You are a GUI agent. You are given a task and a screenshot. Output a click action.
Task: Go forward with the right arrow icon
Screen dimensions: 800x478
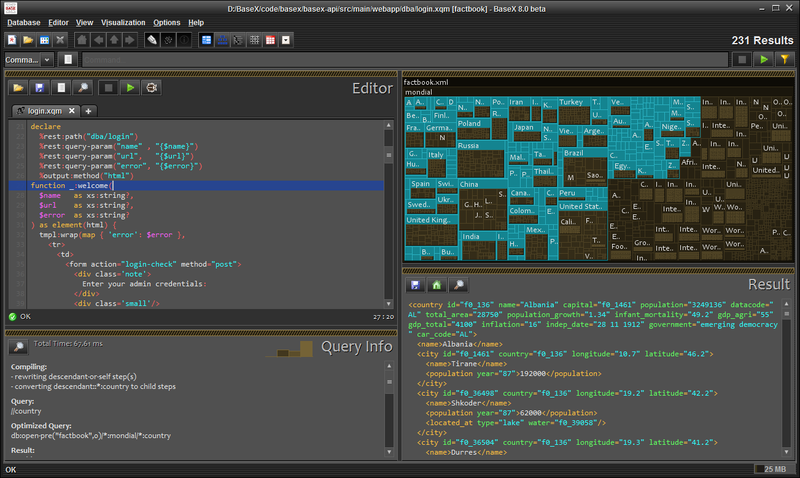(130, 40)
